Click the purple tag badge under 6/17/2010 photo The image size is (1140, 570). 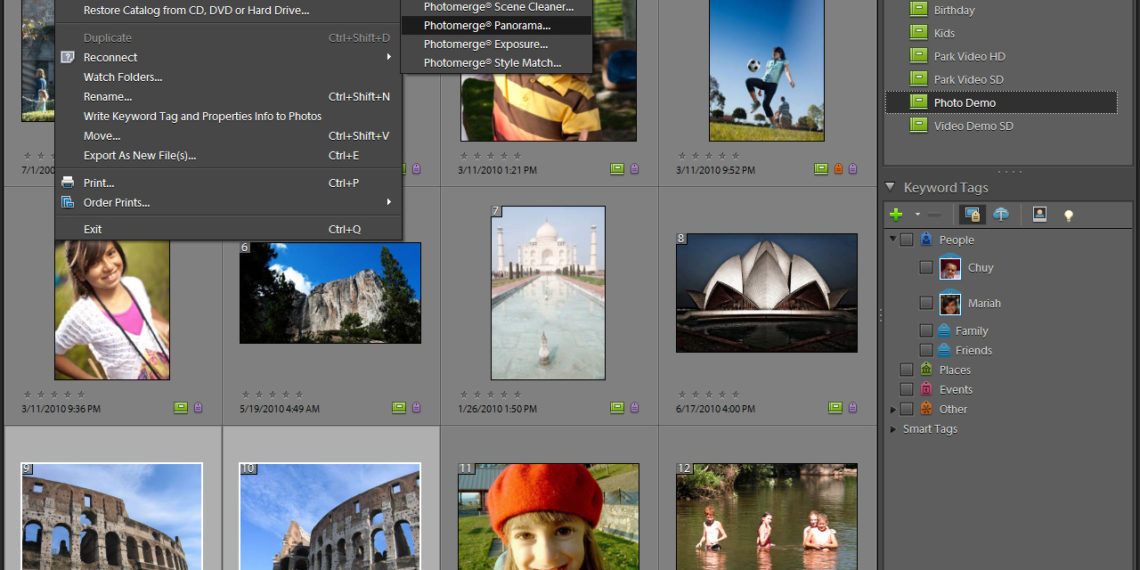click(x=853, y=408)
